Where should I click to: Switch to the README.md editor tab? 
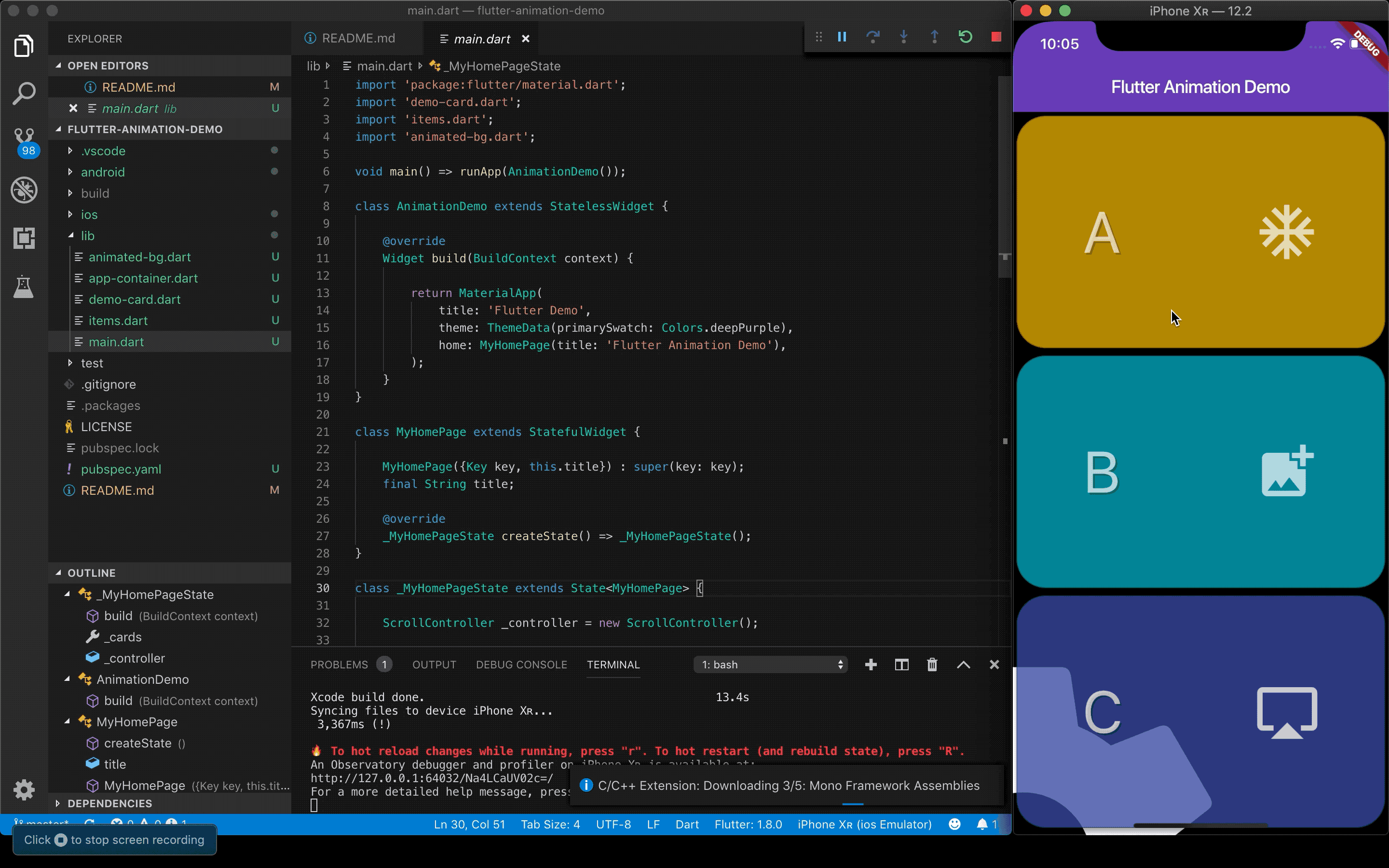pos(357,39)
